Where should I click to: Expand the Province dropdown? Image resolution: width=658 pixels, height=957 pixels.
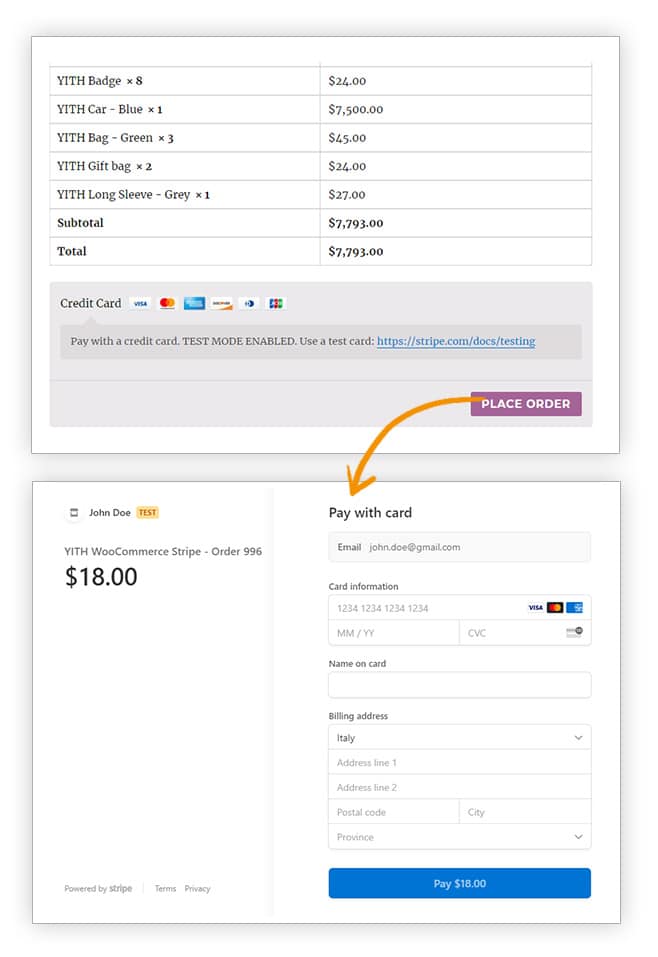pos(460,837)
